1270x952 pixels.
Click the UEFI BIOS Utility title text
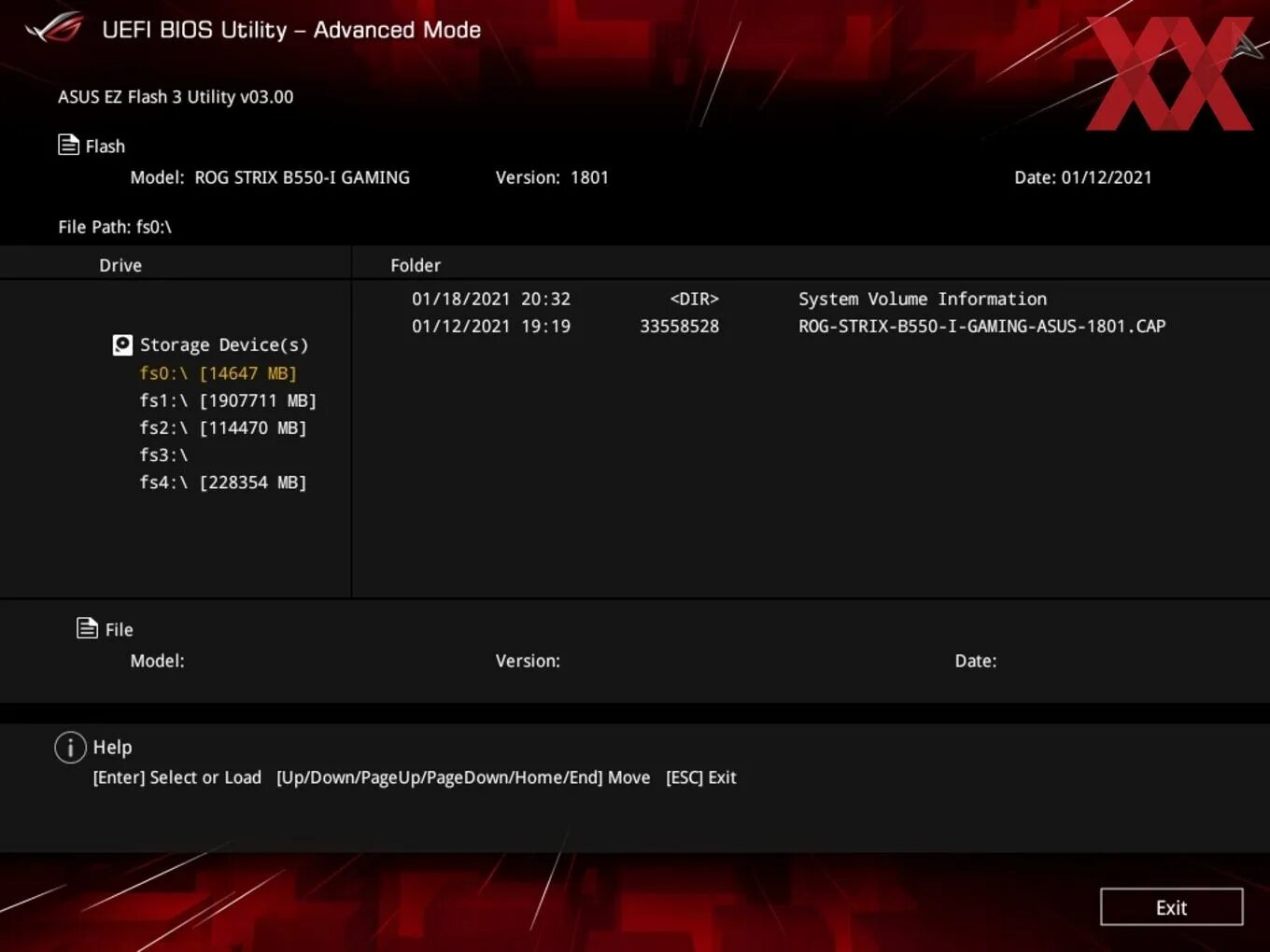[291, 30]
